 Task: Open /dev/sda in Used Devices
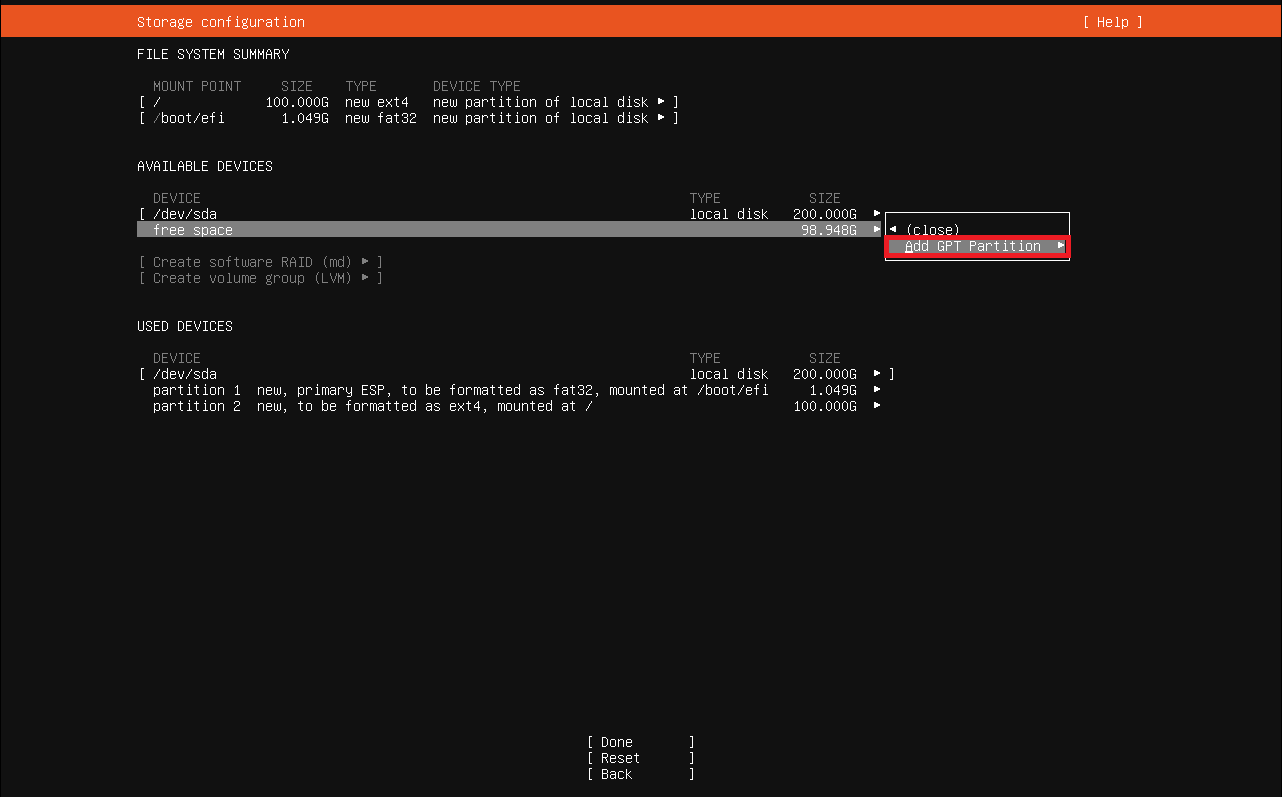[516, 374]
